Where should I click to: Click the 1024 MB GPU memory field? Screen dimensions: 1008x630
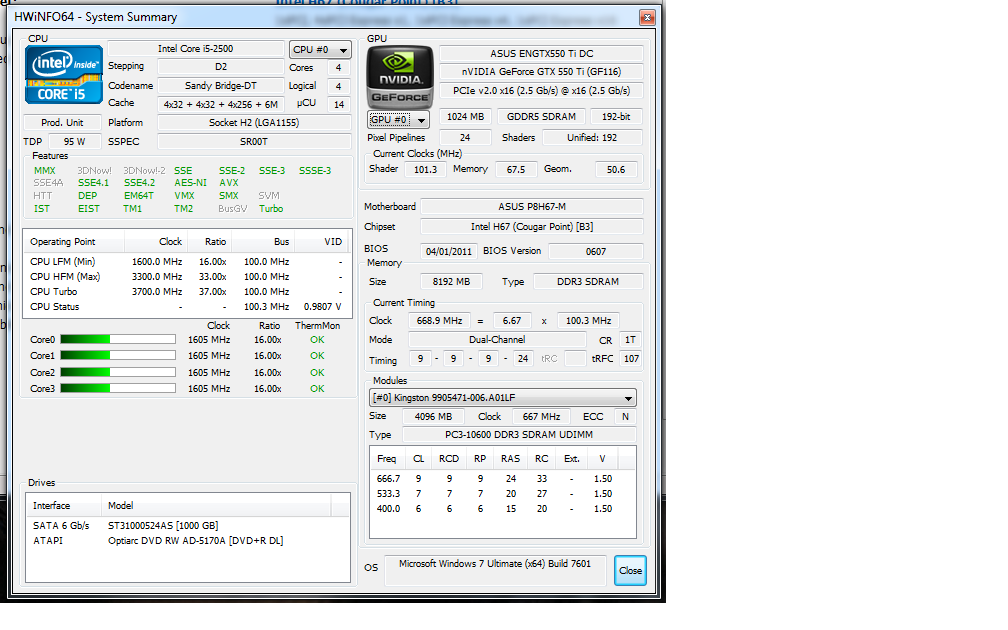click(465, 116)
